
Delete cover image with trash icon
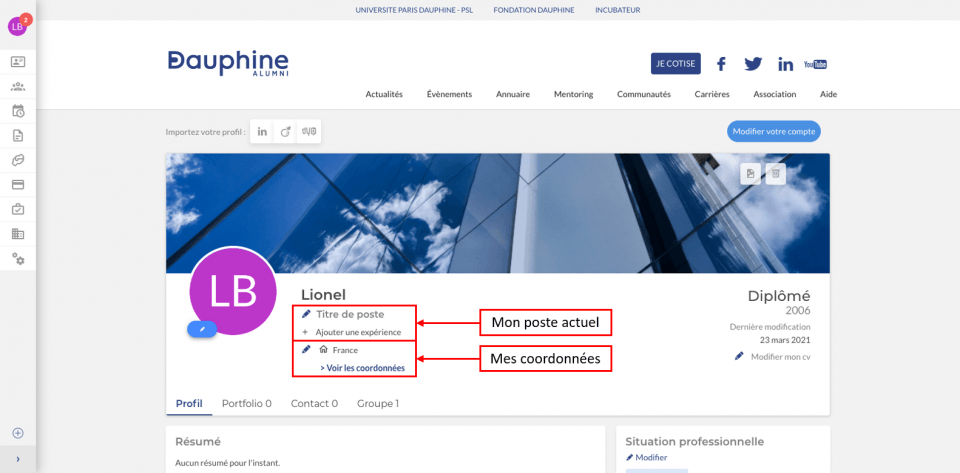775,174
